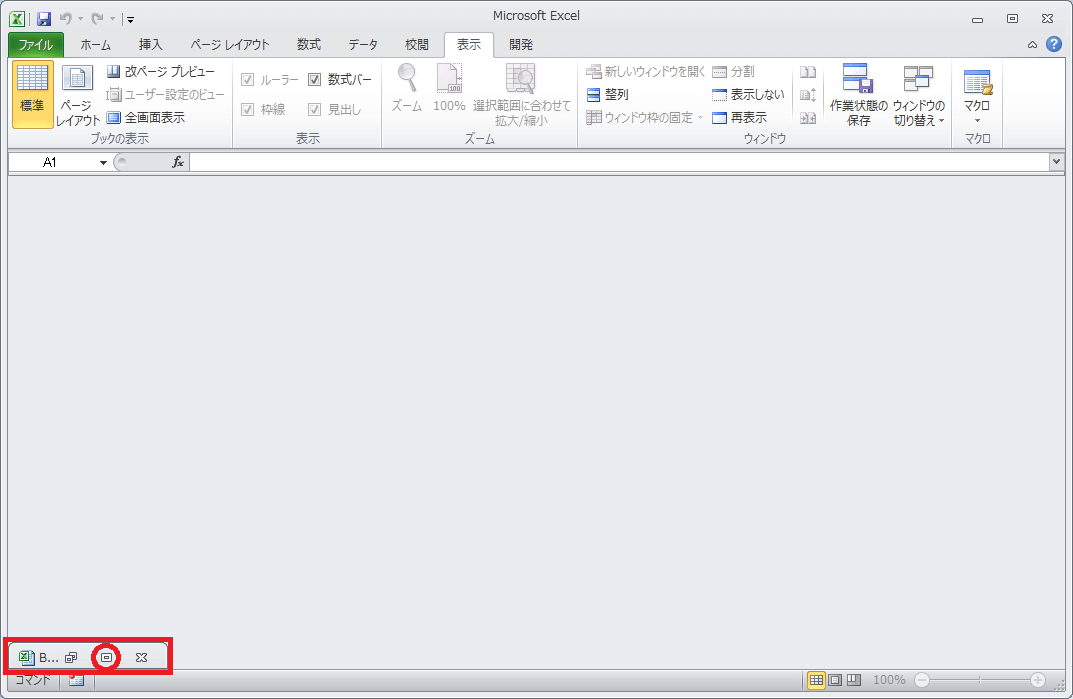The image size is (1073, 699).
Task: Click 作業状態の保存 save workspace
Action: coord(859,94)
